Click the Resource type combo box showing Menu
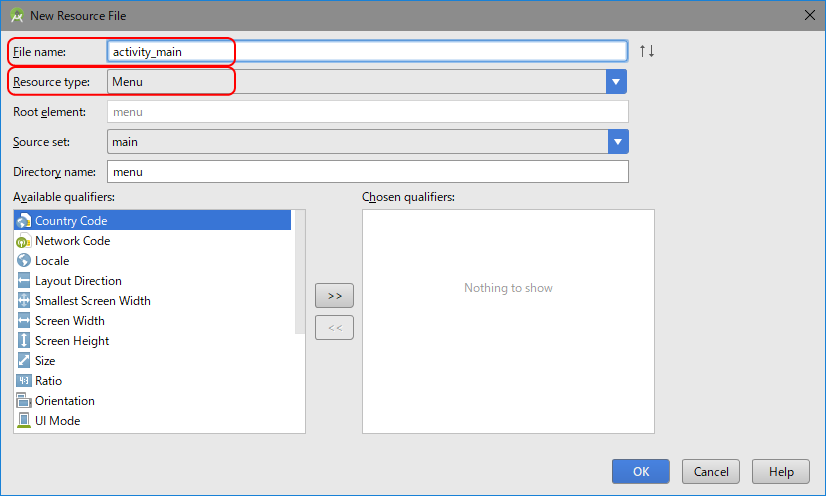Image resolution: width=826 pixels, height=496 pixels. [367, 82]
